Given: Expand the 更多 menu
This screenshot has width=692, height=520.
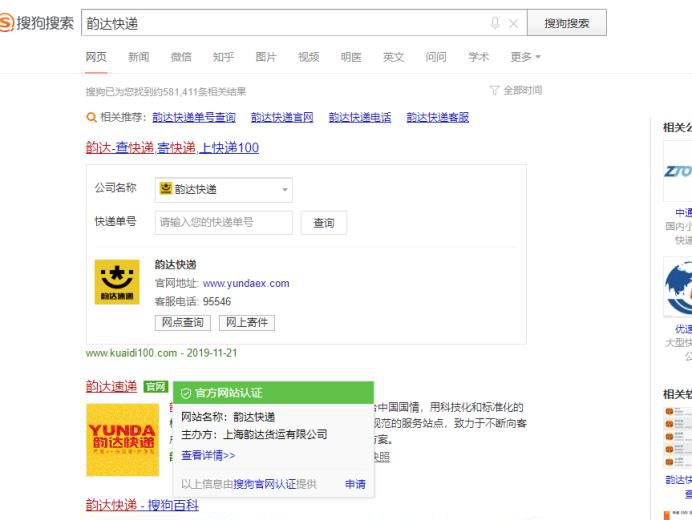Looking at the screenshot, I should pos(525,57).
